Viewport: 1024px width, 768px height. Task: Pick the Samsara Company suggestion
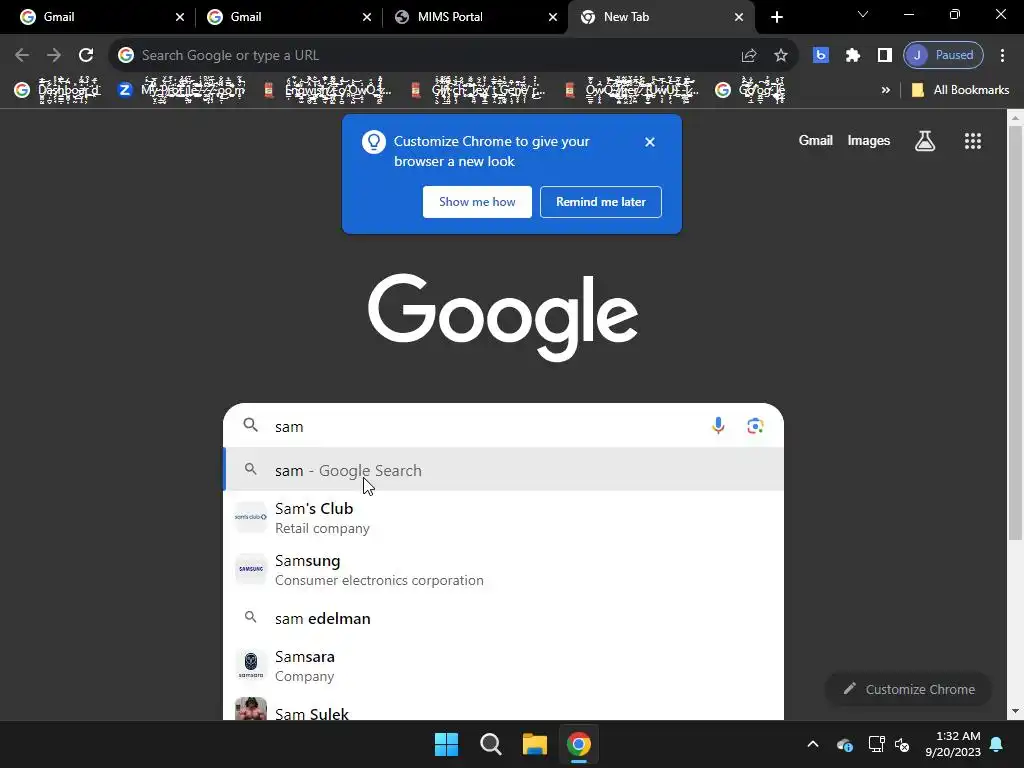pos(503,665)
